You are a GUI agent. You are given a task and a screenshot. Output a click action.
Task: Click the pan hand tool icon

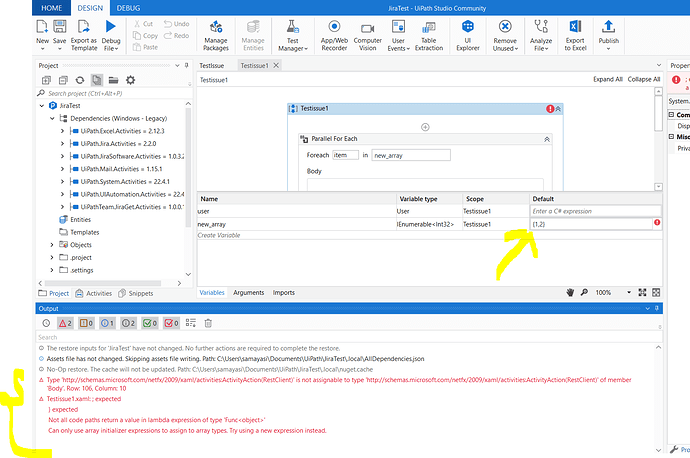(x=570, y=293)
